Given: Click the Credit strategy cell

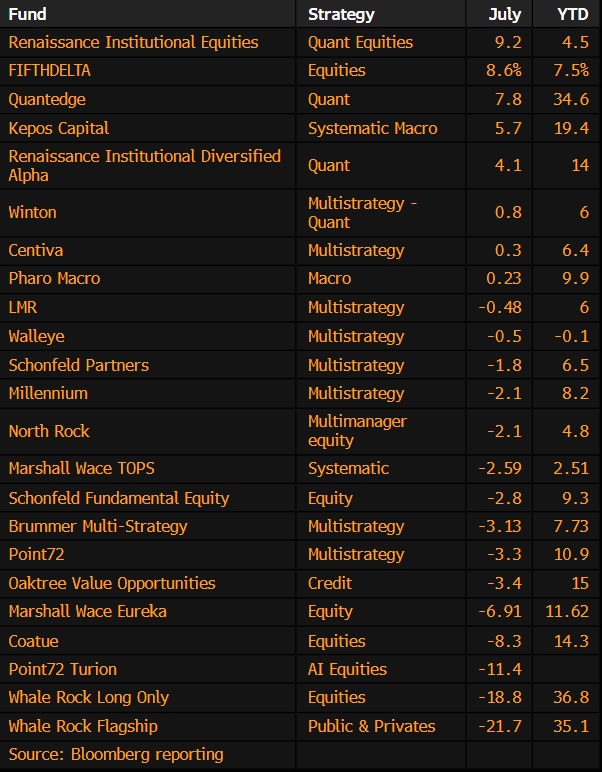Looking at the screenshot, I should pos(330,583).
